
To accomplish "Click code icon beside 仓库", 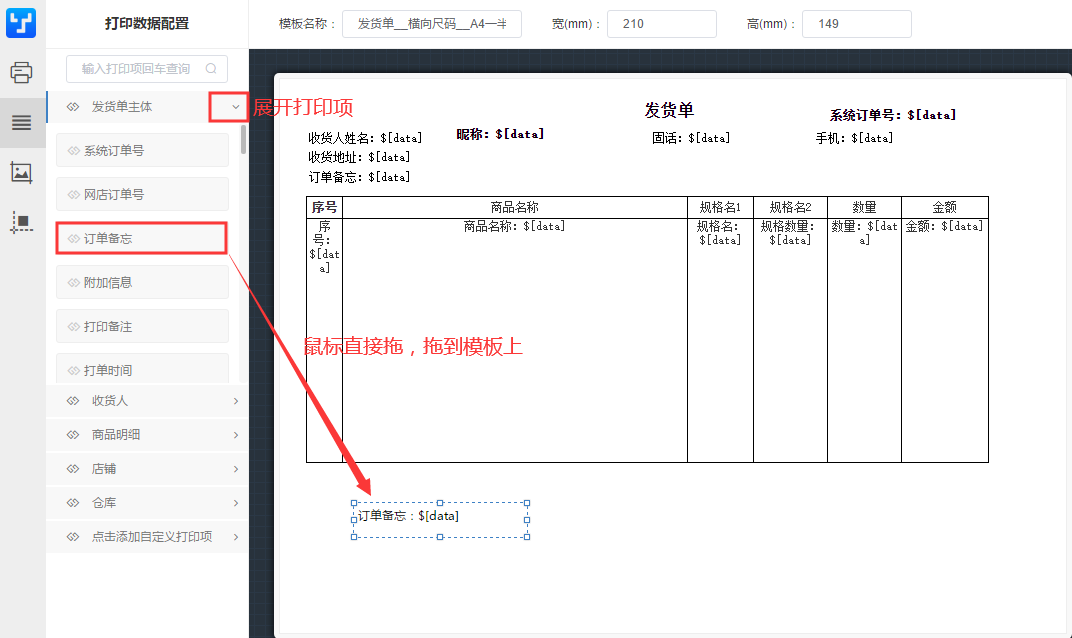I will (73, 503).
